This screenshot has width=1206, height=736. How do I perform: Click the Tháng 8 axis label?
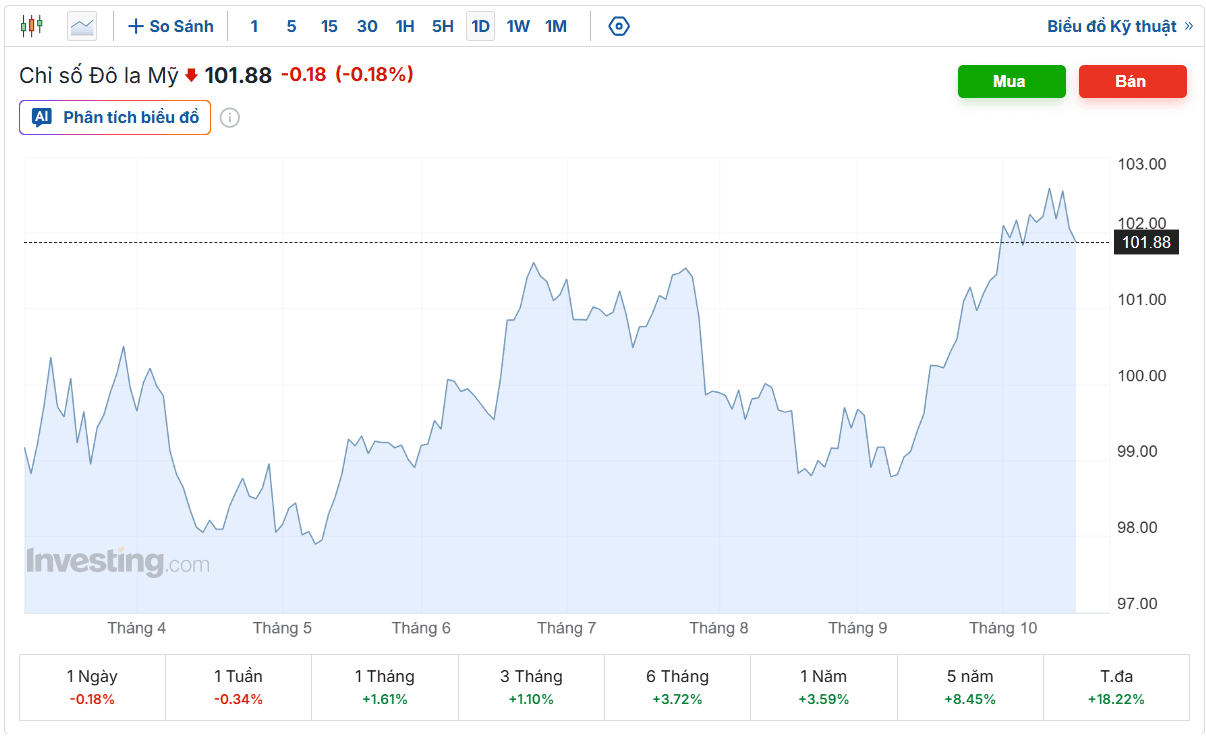718,628
